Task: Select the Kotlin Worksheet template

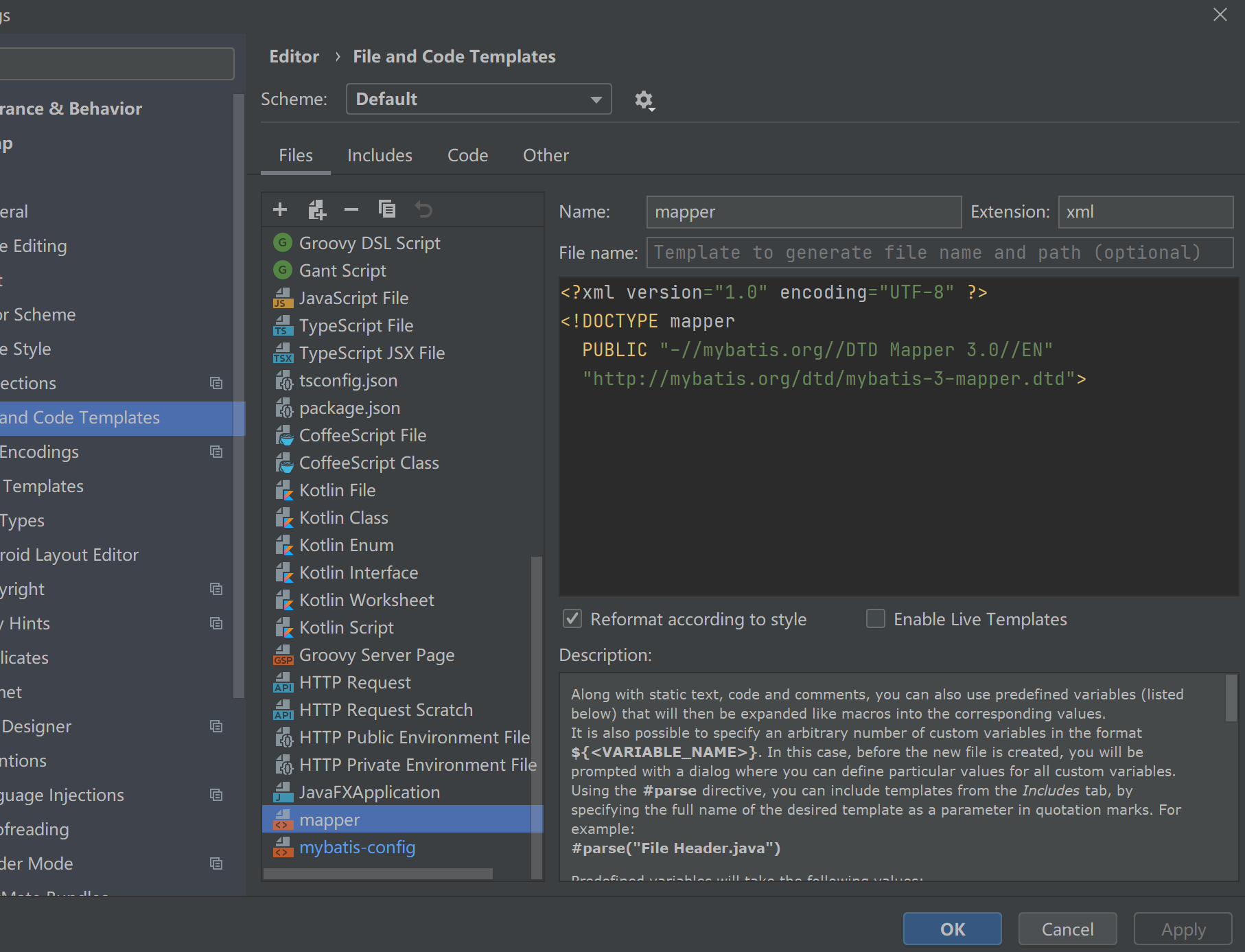Action: 366,600
